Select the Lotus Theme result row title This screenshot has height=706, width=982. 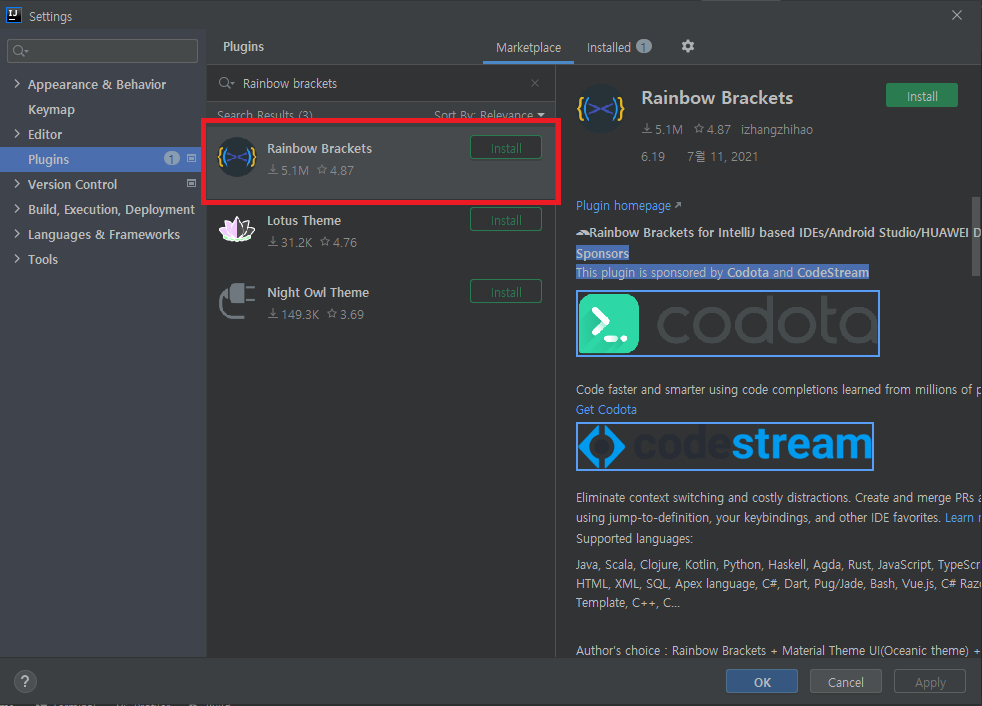coord(304,221)
